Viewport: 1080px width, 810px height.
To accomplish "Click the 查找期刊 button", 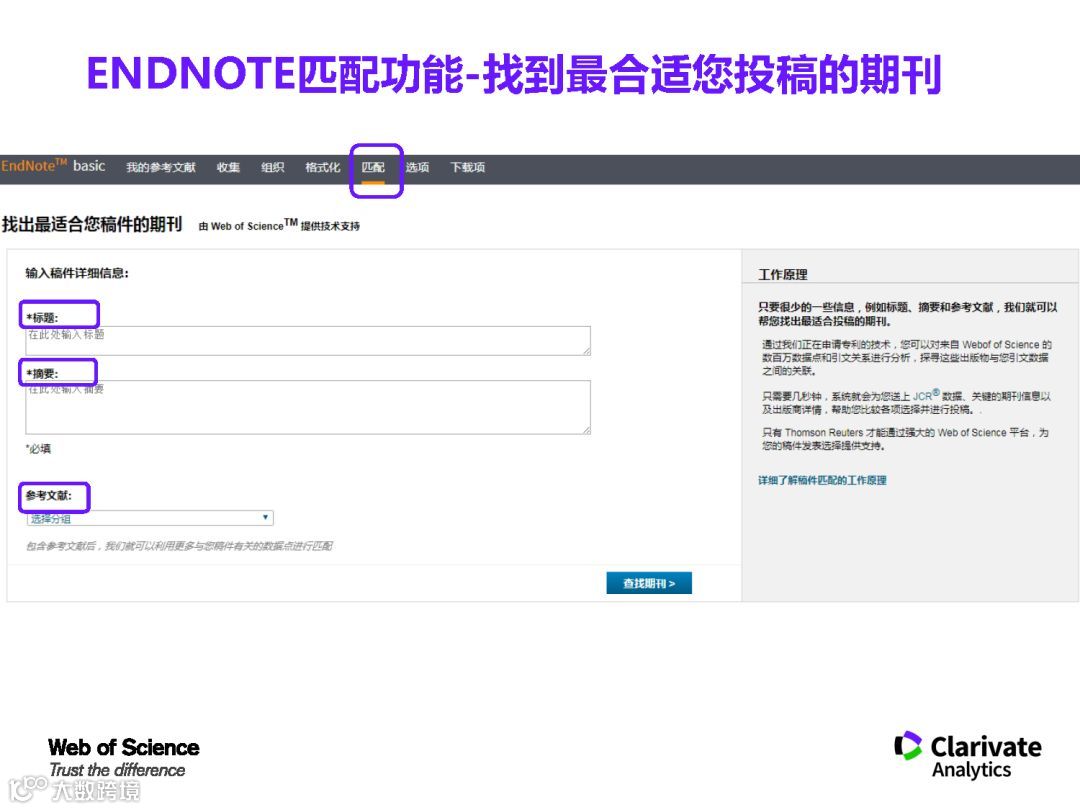I will pos(649,583).
